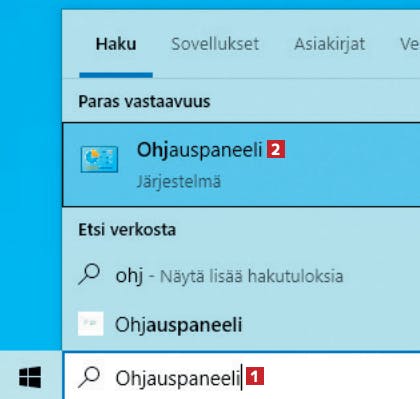The height and width of the screenshot is (399, 420).
Task: Click the magnifier icon beside the ohj suggestion
Action: pos(89,275)
